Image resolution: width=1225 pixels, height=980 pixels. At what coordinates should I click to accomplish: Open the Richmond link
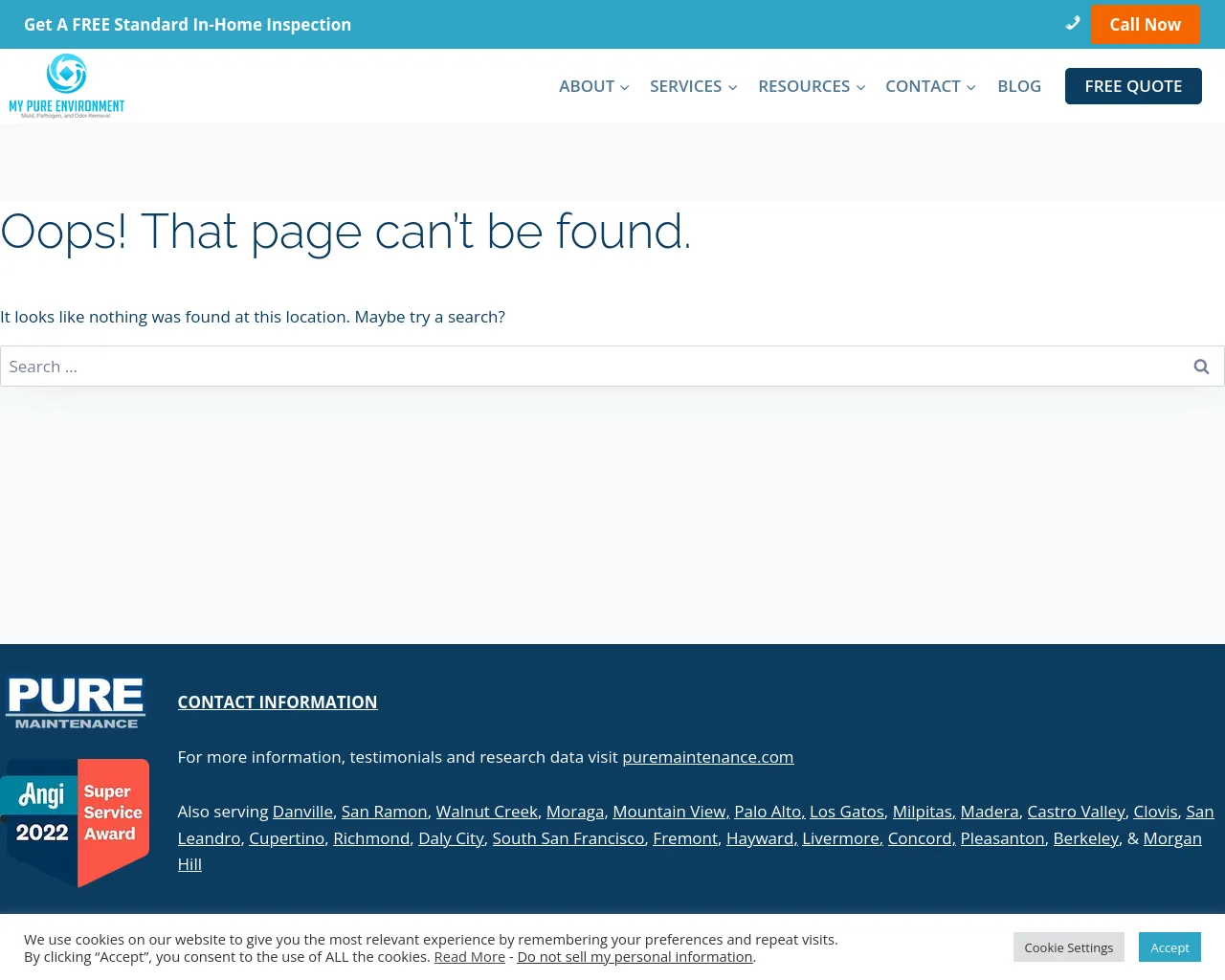[x=371, y=838]
